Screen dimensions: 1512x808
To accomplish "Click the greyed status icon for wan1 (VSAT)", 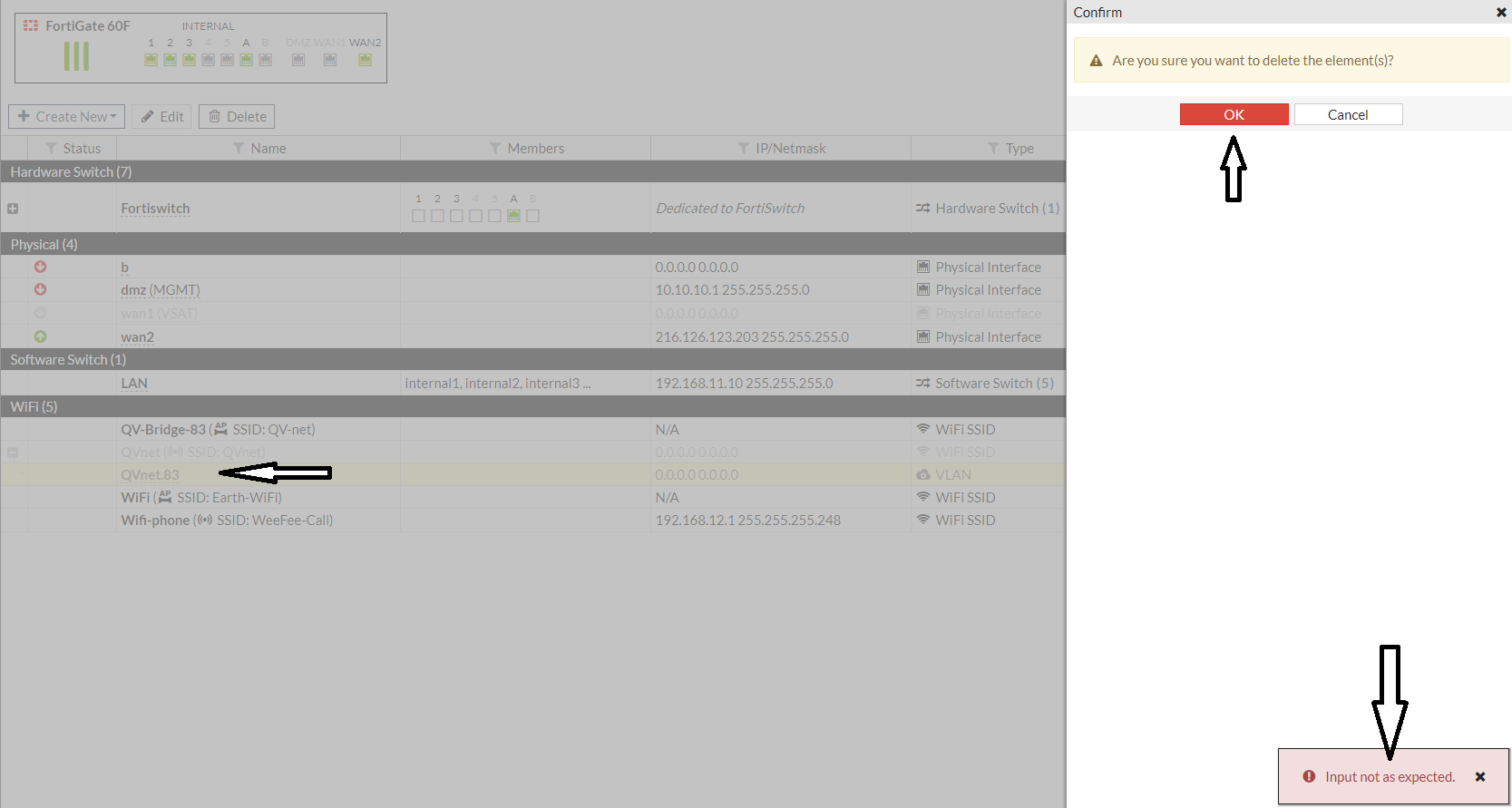I will (40, 313).
